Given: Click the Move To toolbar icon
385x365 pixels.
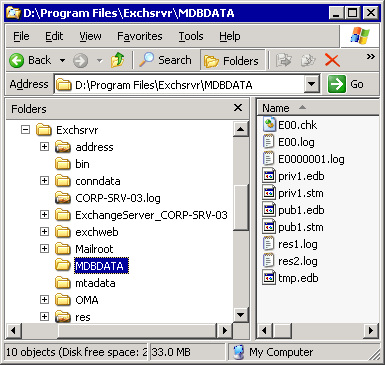Looking at the screenshot, I should [283, 60].
